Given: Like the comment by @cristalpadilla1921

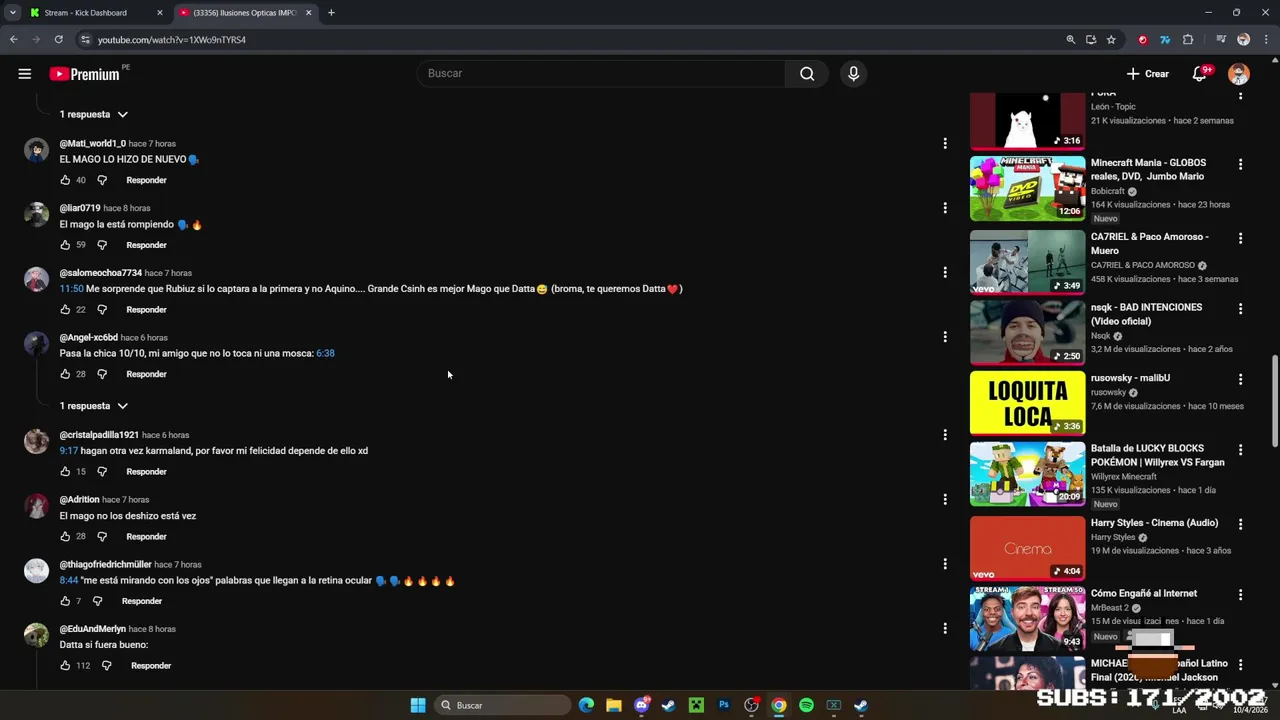Looking at the screenshot, I should (65, 472).
